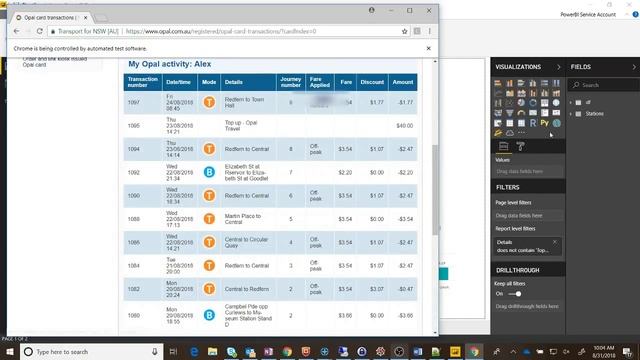640x360 pixels.
Task: Dismiss the automated test software infobar
Action: pos(429,48)
